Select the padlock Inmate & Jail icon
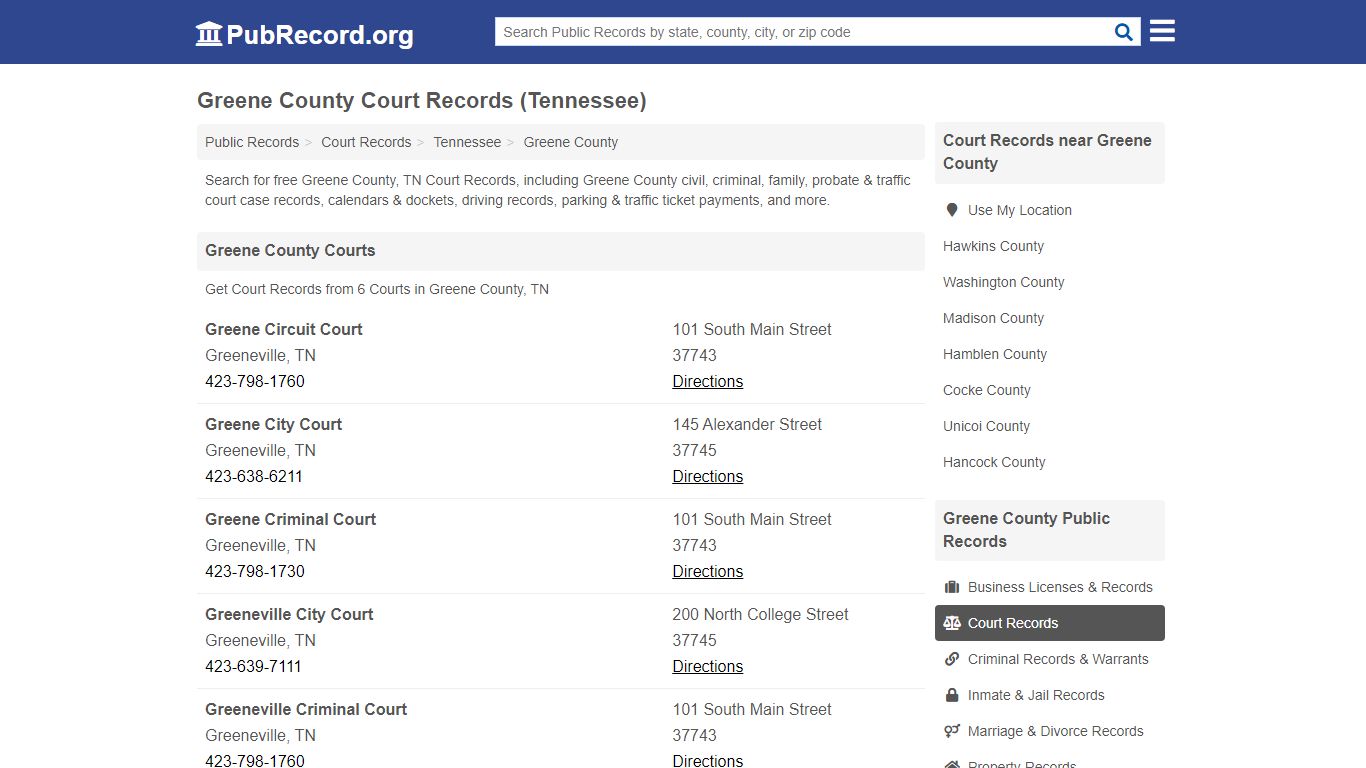The width and height of the screenshot is (1366, 768). point(951,695)
